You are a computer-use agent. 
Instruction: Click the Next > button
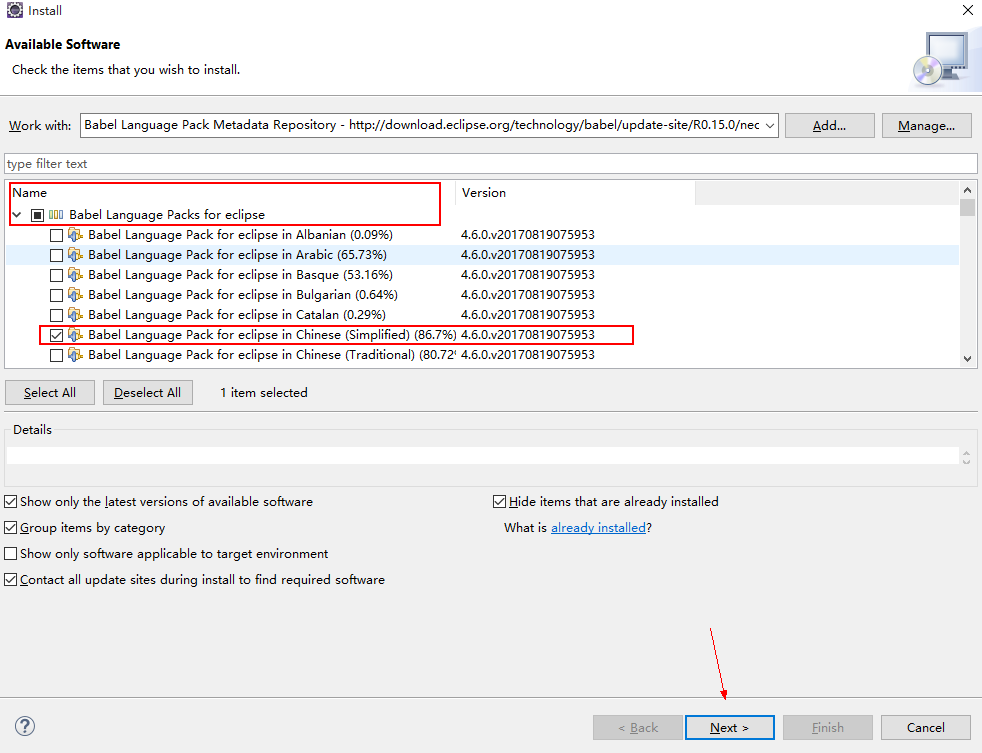click(x=730, y=727)
